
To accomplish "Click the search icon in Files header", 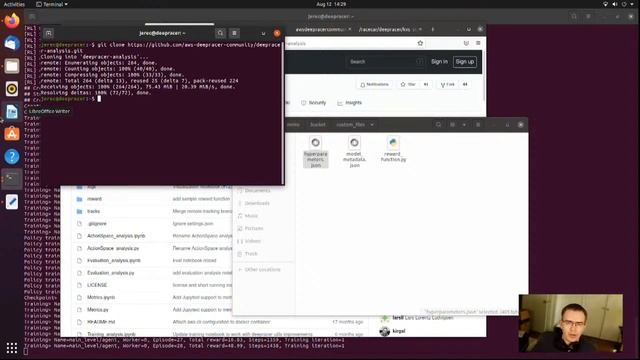I will (x=438, y=124).
